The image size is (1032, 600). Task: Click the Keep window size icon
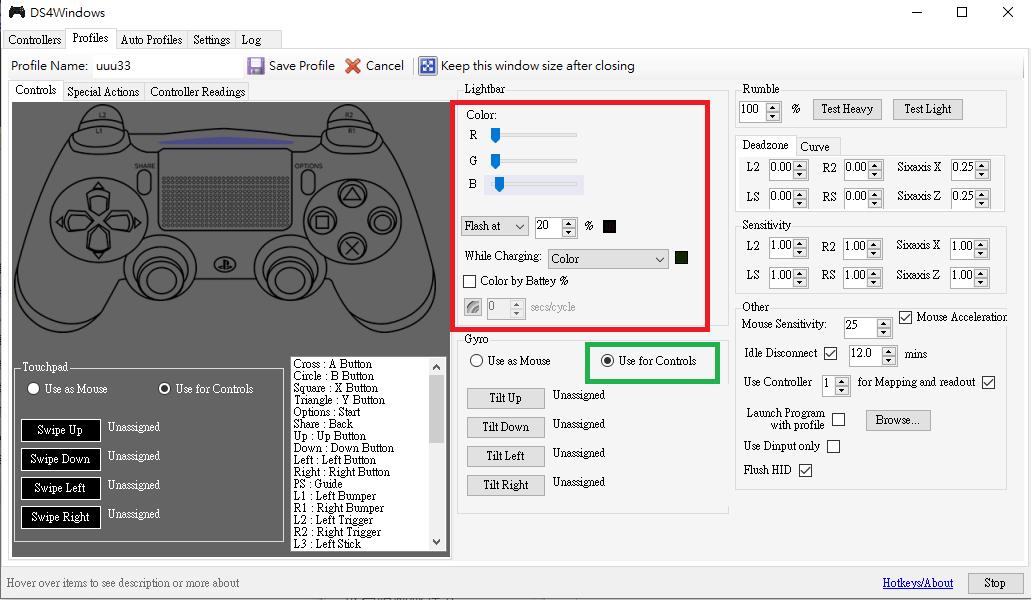(x=428, y=66)
